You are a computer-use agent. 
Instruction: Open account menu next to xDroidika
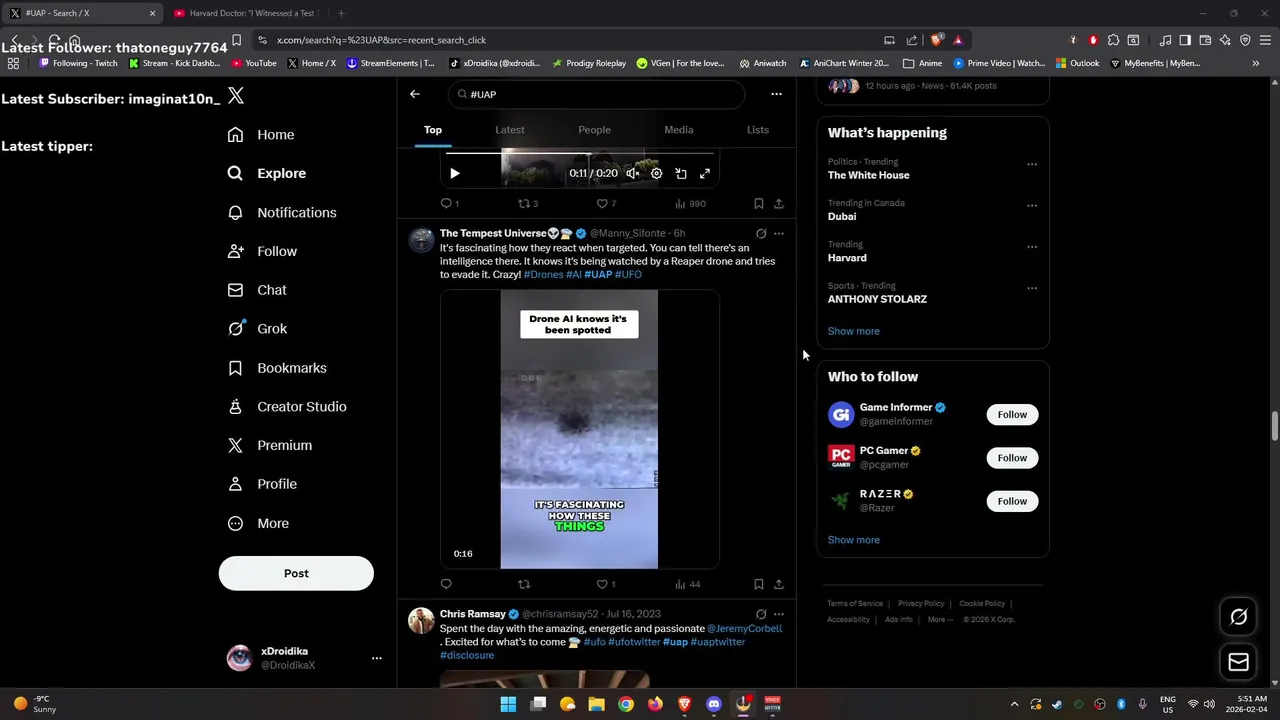pyautogui.click(x=377, y=658)
